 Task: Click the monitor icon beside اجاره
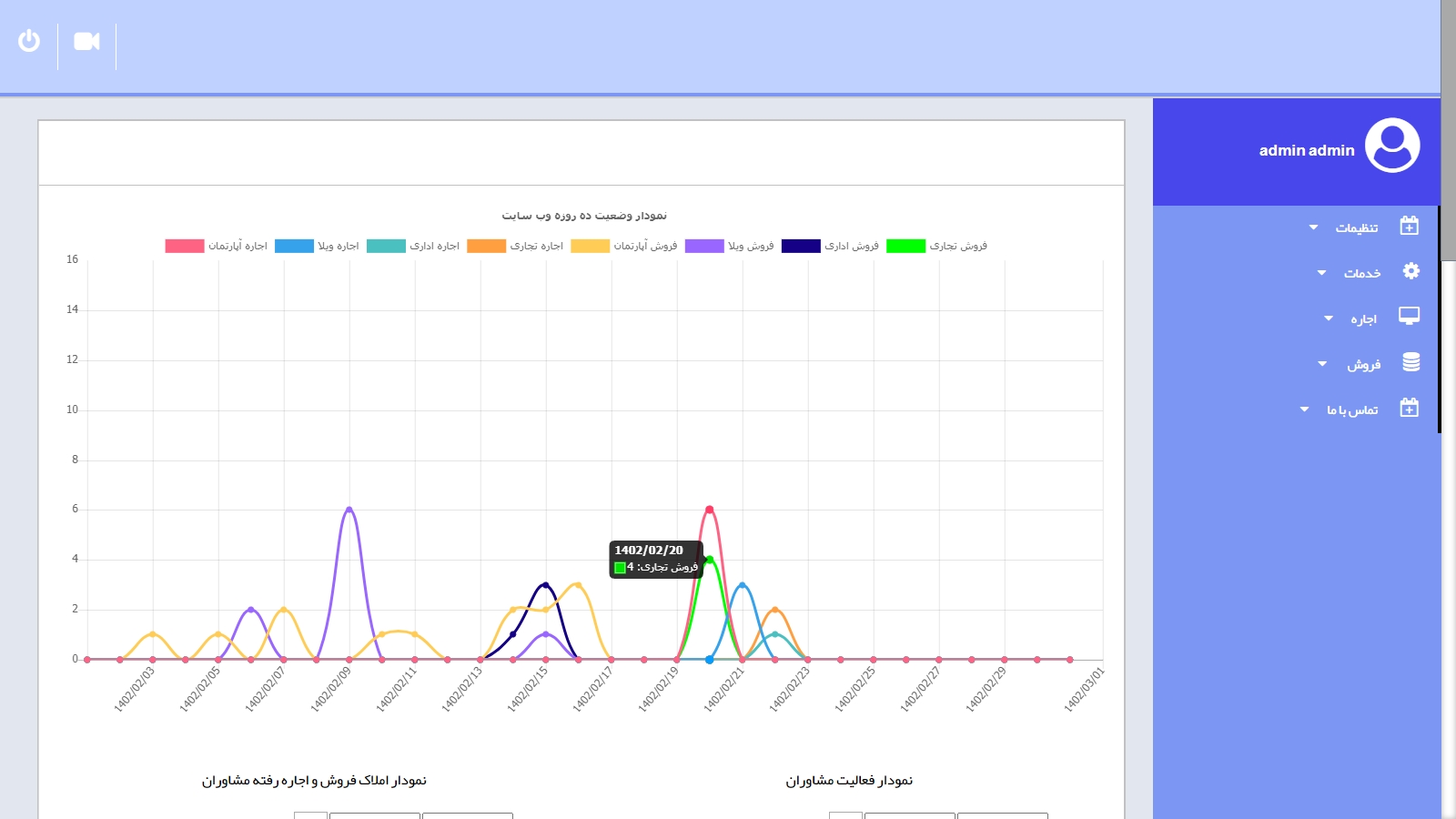click(x=1409, y=317)
